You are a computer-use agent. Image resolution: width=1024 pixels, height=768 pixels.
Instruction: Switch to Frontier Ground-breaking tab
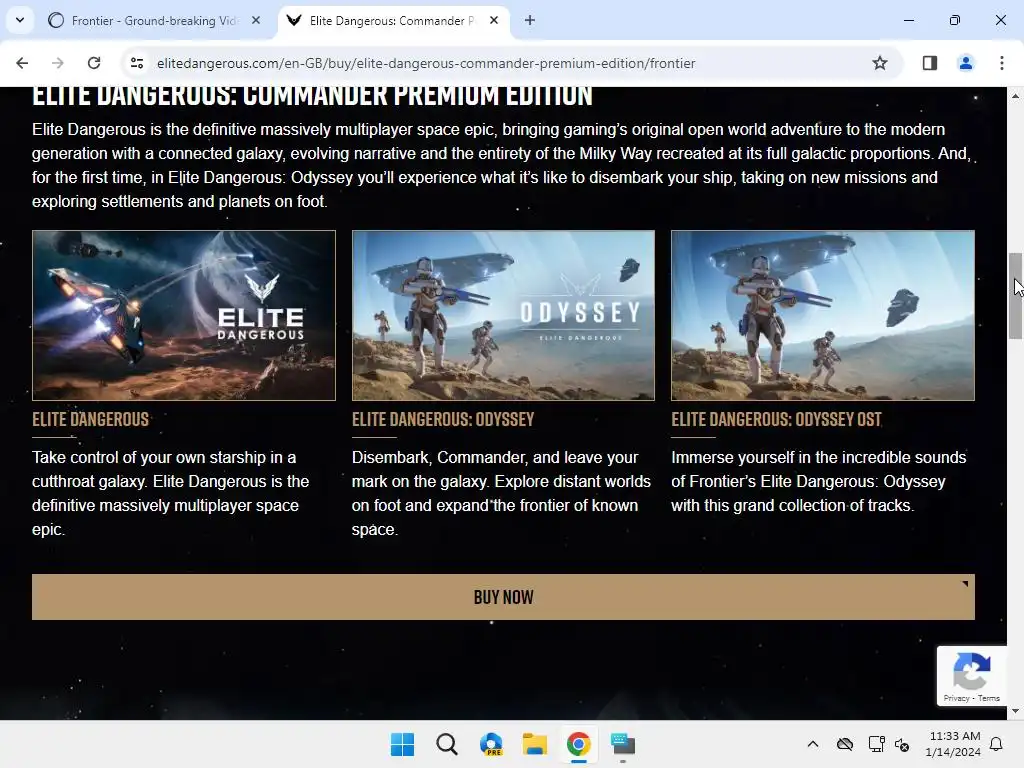(x=155, y=20)
